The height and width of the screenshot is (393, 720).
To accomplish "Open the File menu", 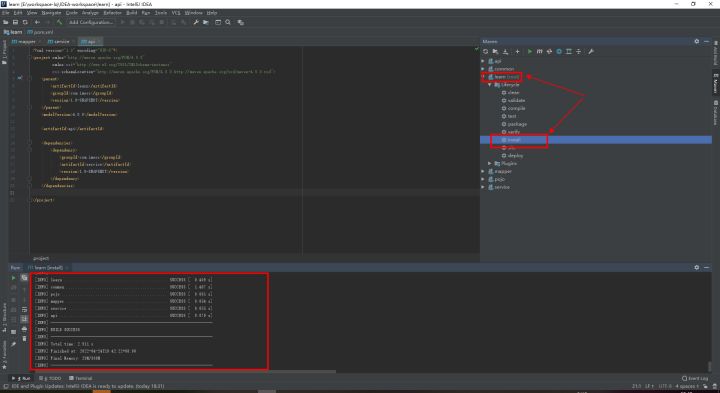I will [x=6, y=13].
